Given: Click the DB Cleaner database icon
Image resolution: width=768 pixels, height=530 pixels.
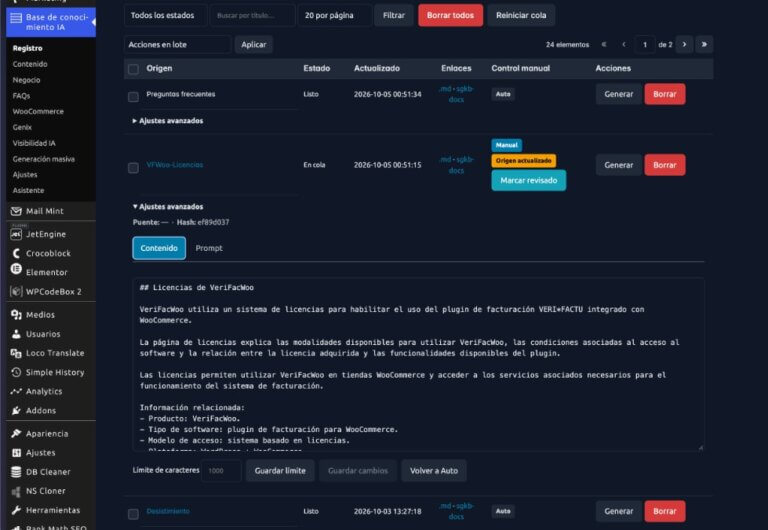Looking at the screenshot, I should [x=16, y=472].
